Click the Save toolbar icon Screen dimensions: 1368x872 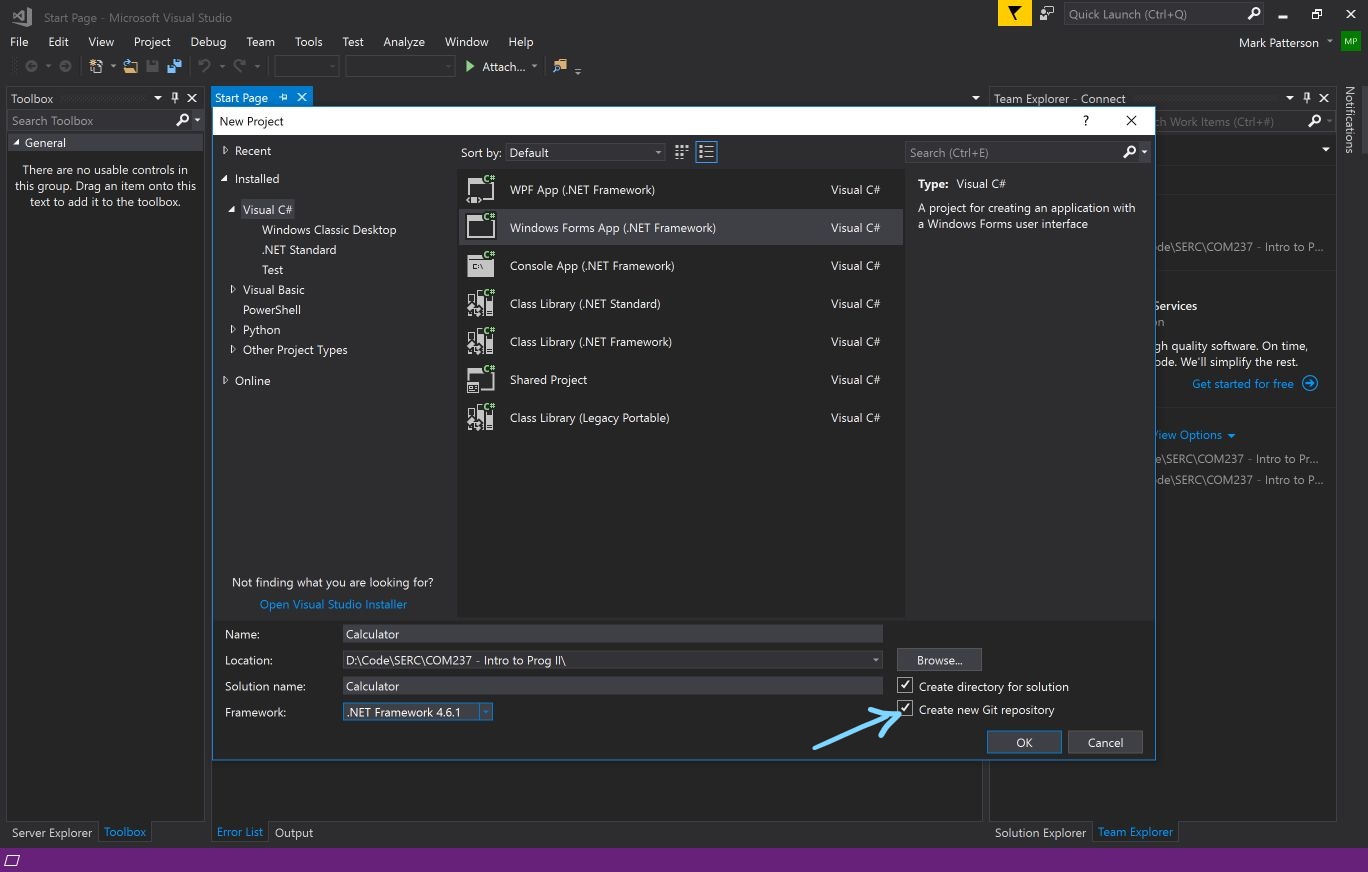[152, 66]
